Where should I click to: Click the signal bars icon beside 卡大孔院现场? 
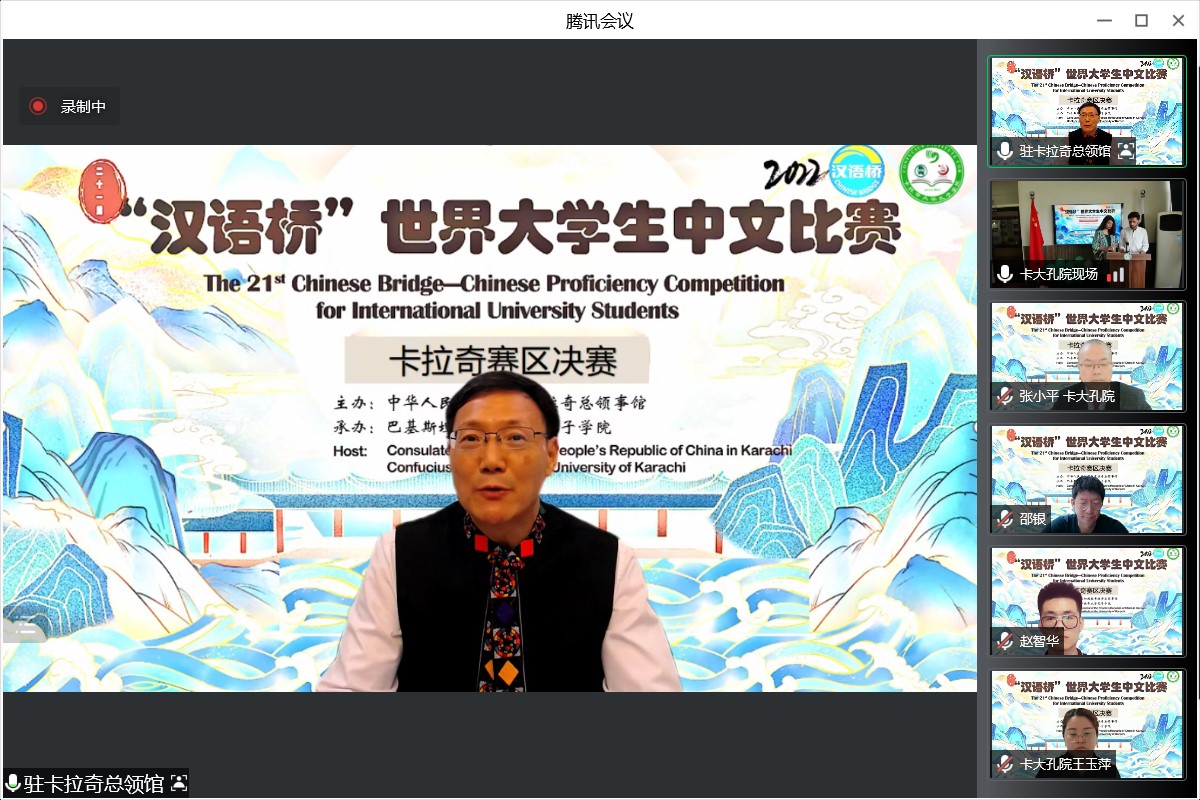point(1116,274)
